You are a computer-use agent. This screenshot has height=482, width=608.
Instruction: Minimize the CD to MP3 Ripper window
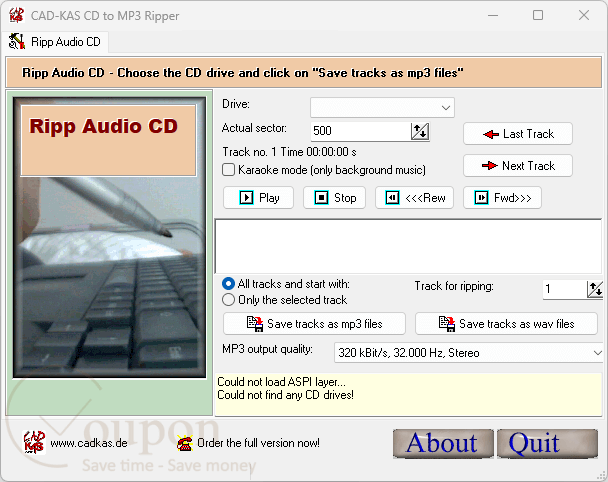[x=493, y=16]
